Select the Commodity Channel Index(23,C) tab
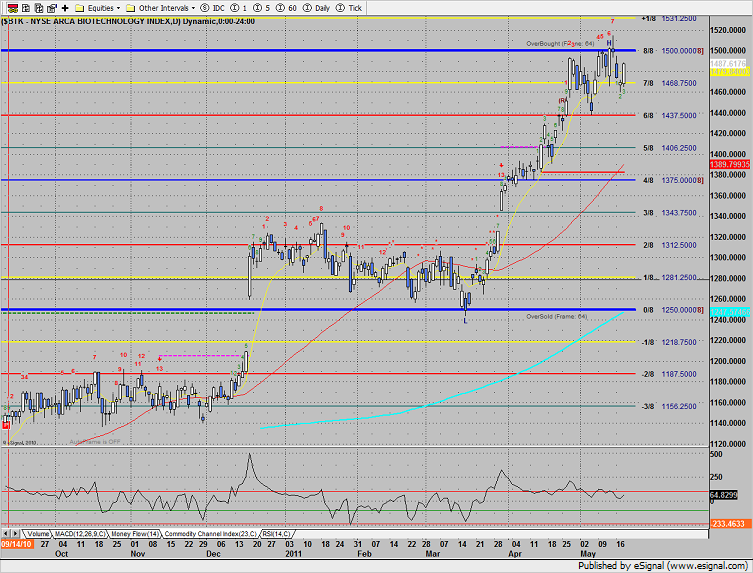Screen dimensions: 753x573 [x=210, y=534]
